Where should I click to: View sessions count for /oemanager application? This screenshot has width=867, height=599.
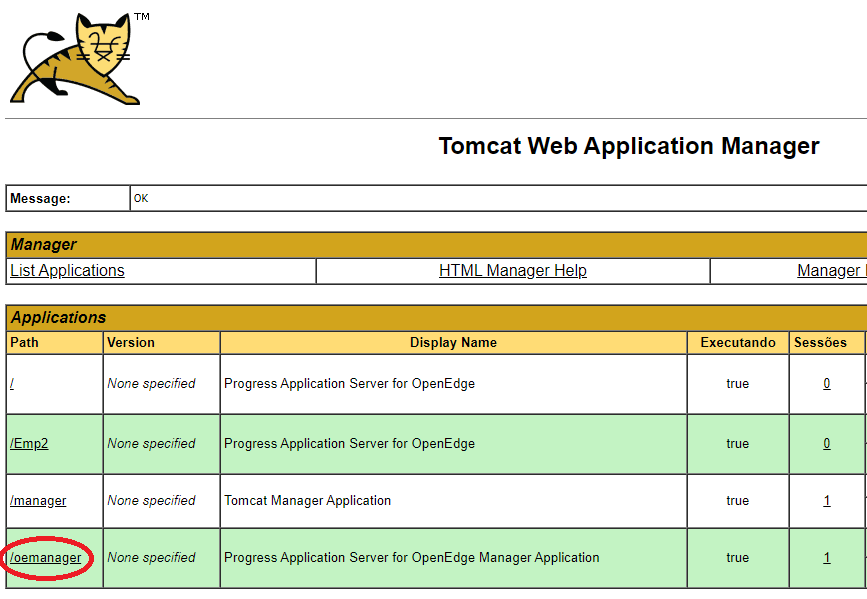point(827,558)
